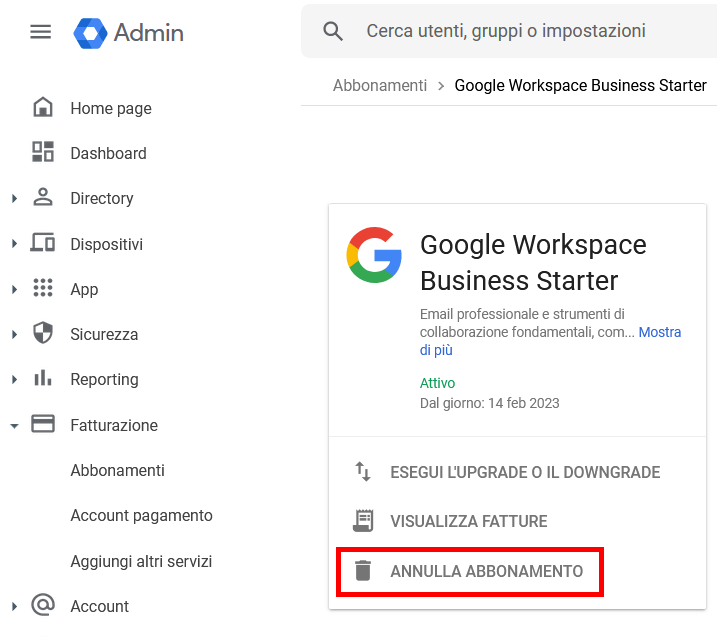Expand the App section arrow
The width and height of the screenshot is (717, 637).
(x=15, y=289)
